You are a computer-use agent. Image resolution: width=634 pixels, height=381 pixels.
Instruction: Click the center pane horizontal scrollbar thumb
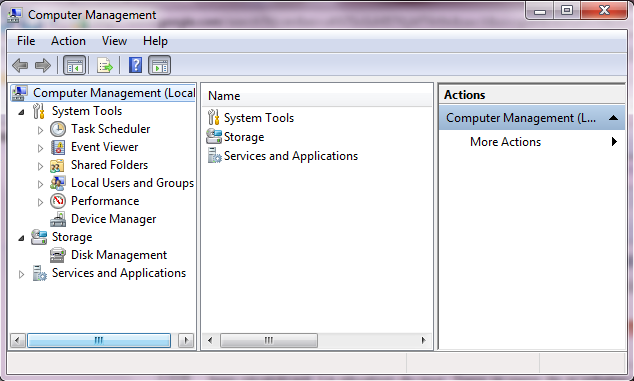[269, 340]
